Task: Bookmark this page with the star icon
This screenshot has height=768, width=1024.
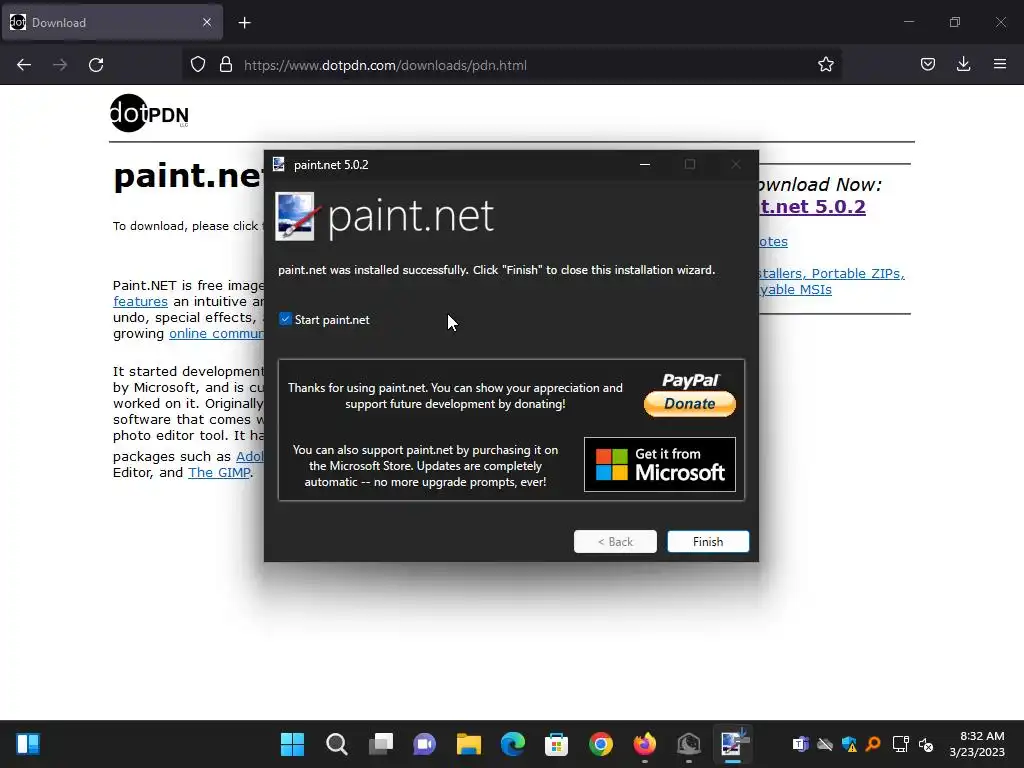Action: 825,65
